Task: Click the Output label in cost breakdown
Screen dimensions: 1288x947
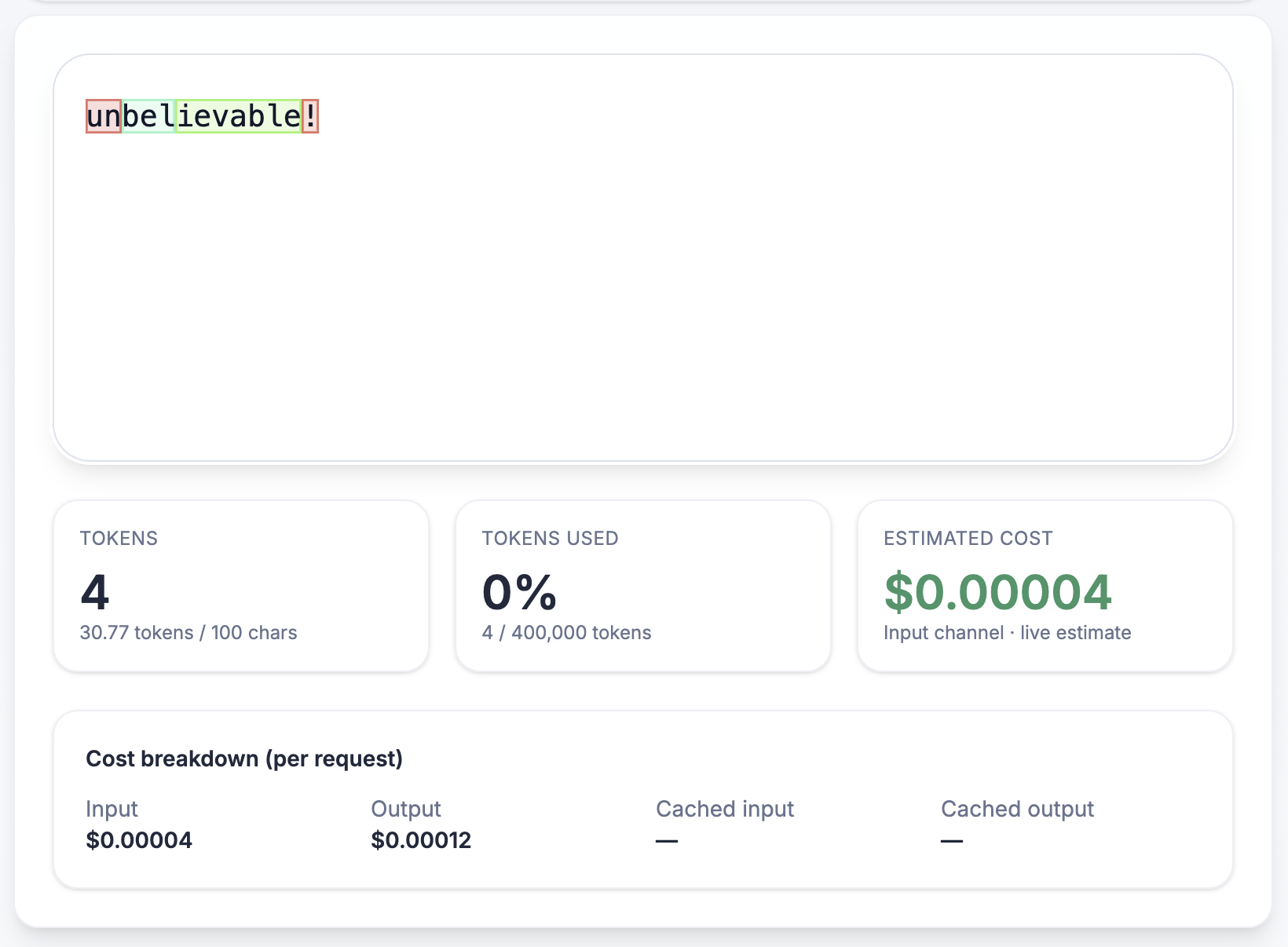Action: 406,809
